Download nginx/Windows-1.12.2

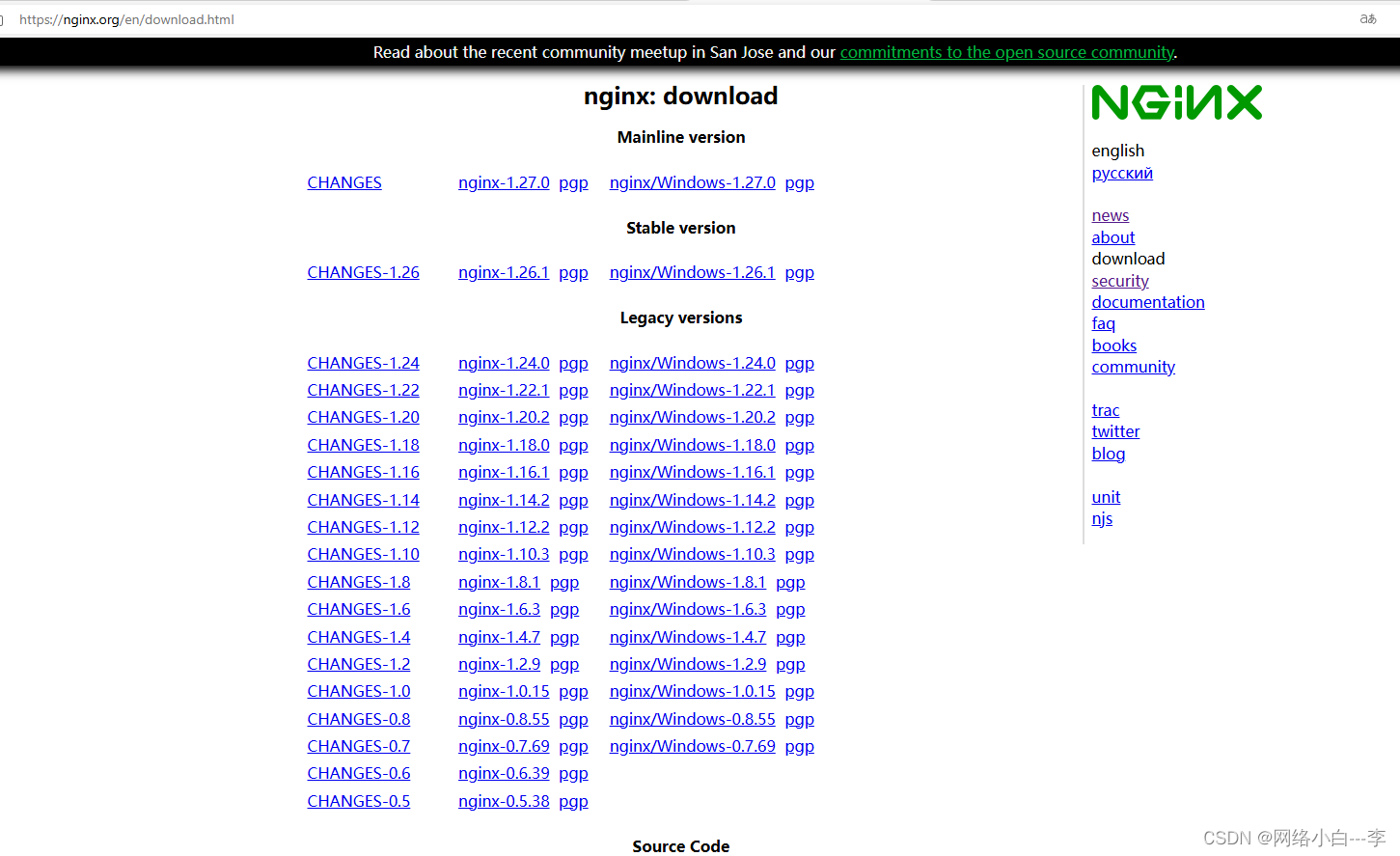(x=692, y=527)
